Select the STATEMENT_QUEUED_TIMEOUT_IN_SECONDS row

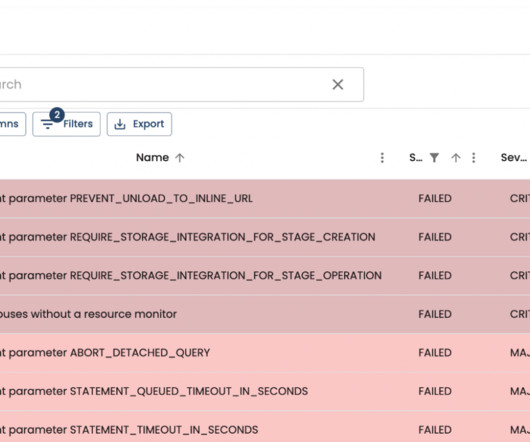265,391
